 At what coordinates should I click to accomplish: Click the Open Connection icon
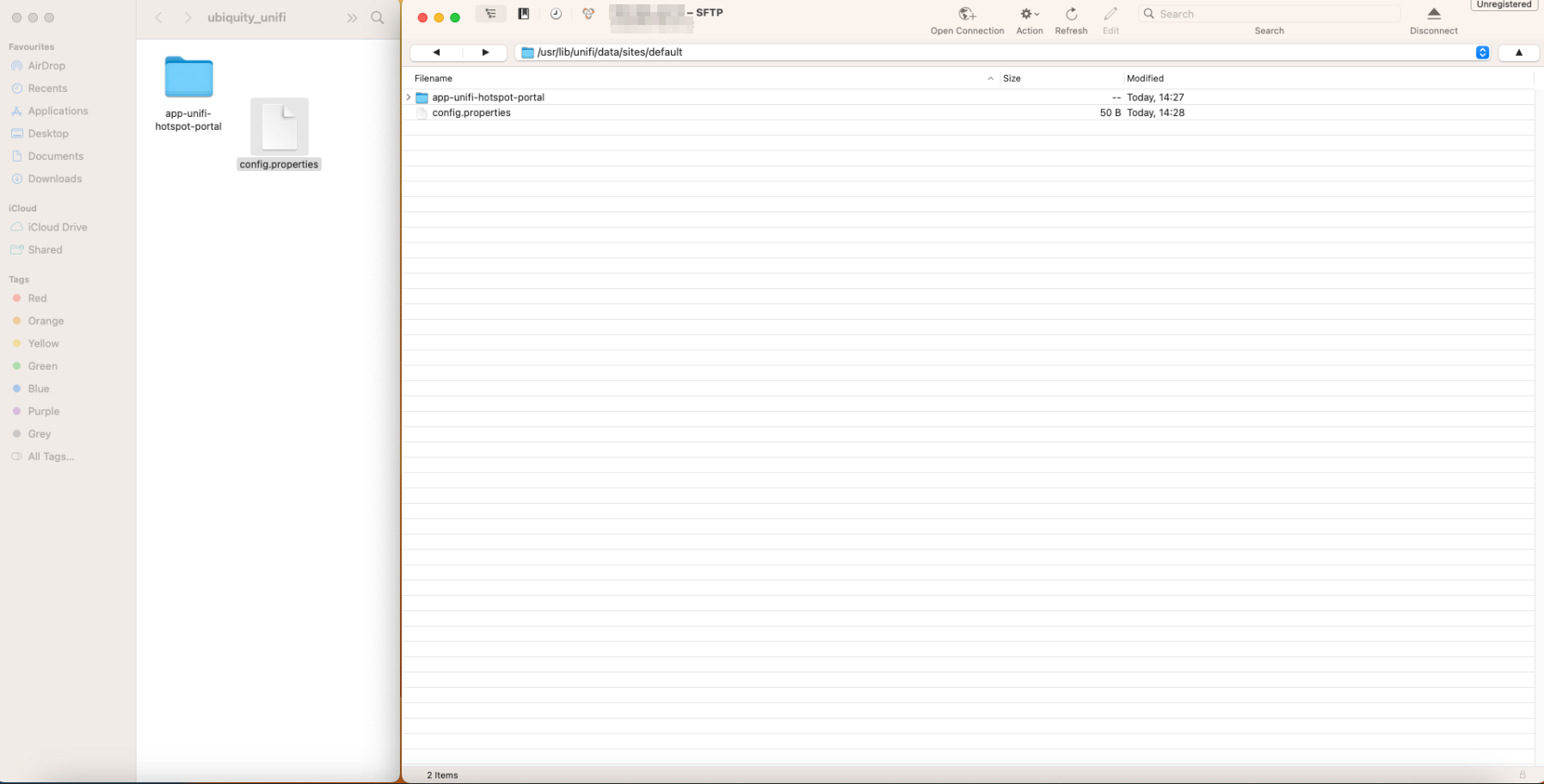[967, 15]
